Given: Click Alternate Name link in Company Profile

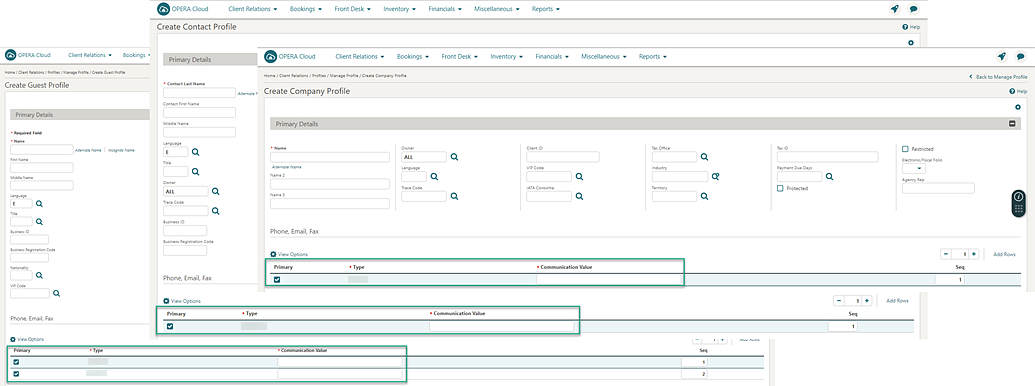Looking at the screenshot, I should pos(287,168).
